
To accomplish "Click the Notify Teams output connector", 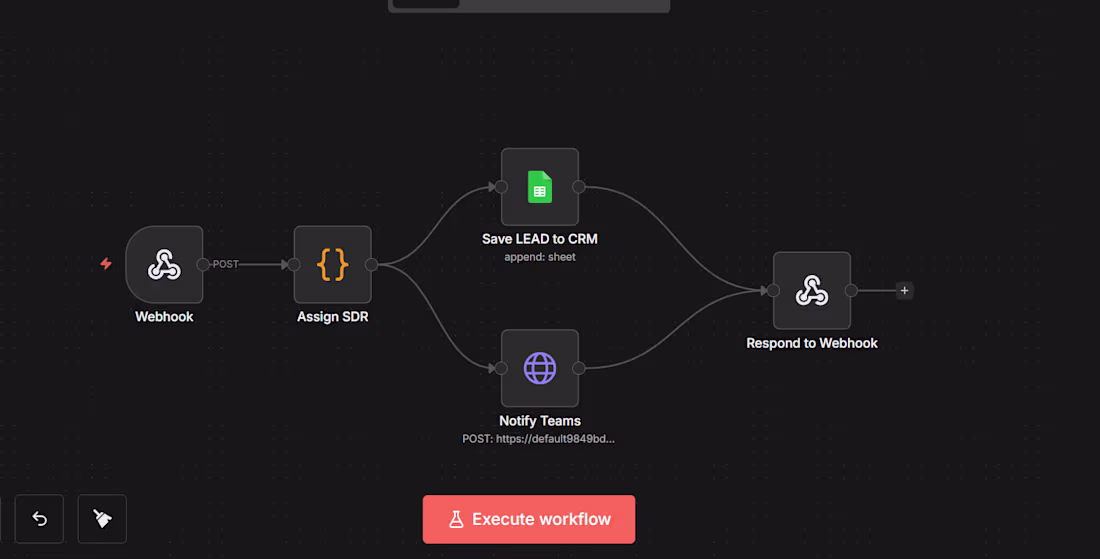I will [x=579, y=368].
